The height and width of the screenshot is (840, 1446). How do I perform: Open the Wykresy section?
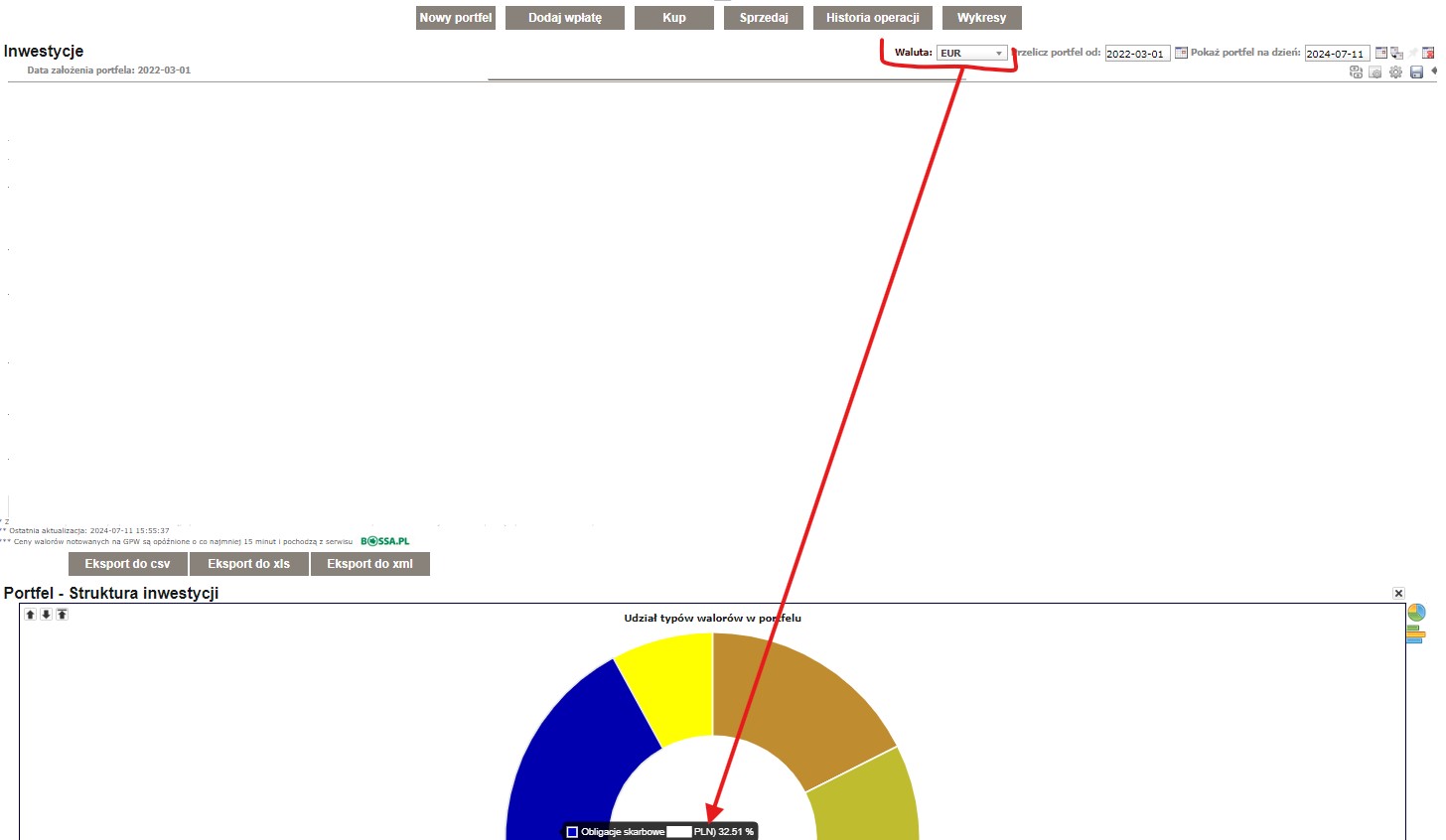tap(982, 18)
